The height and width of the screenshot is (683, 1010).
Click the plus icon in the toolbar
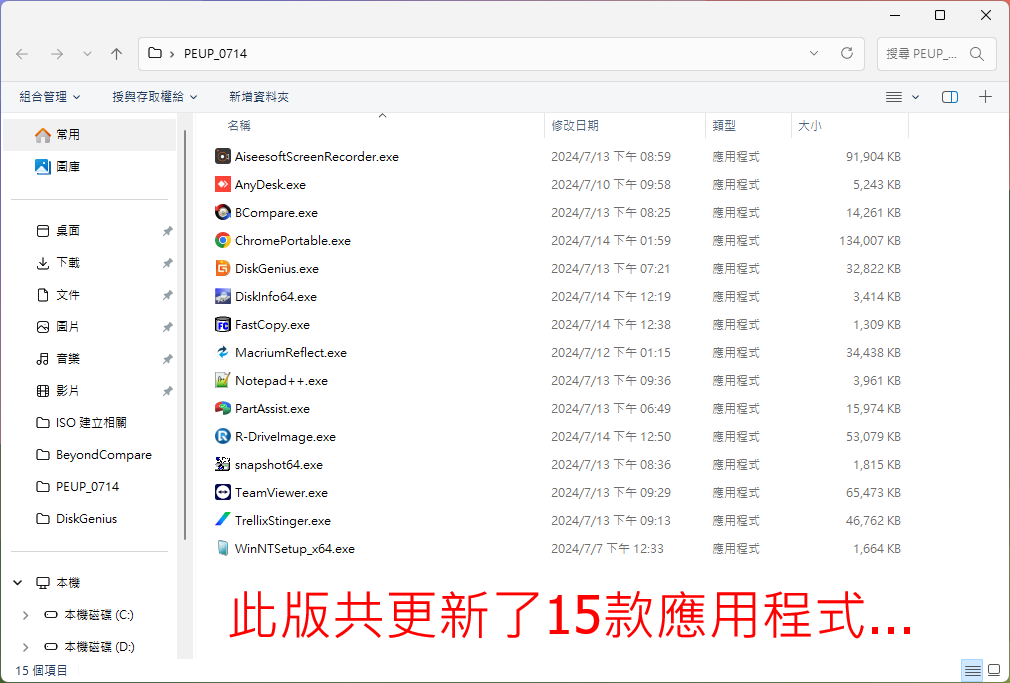point(985,97)
